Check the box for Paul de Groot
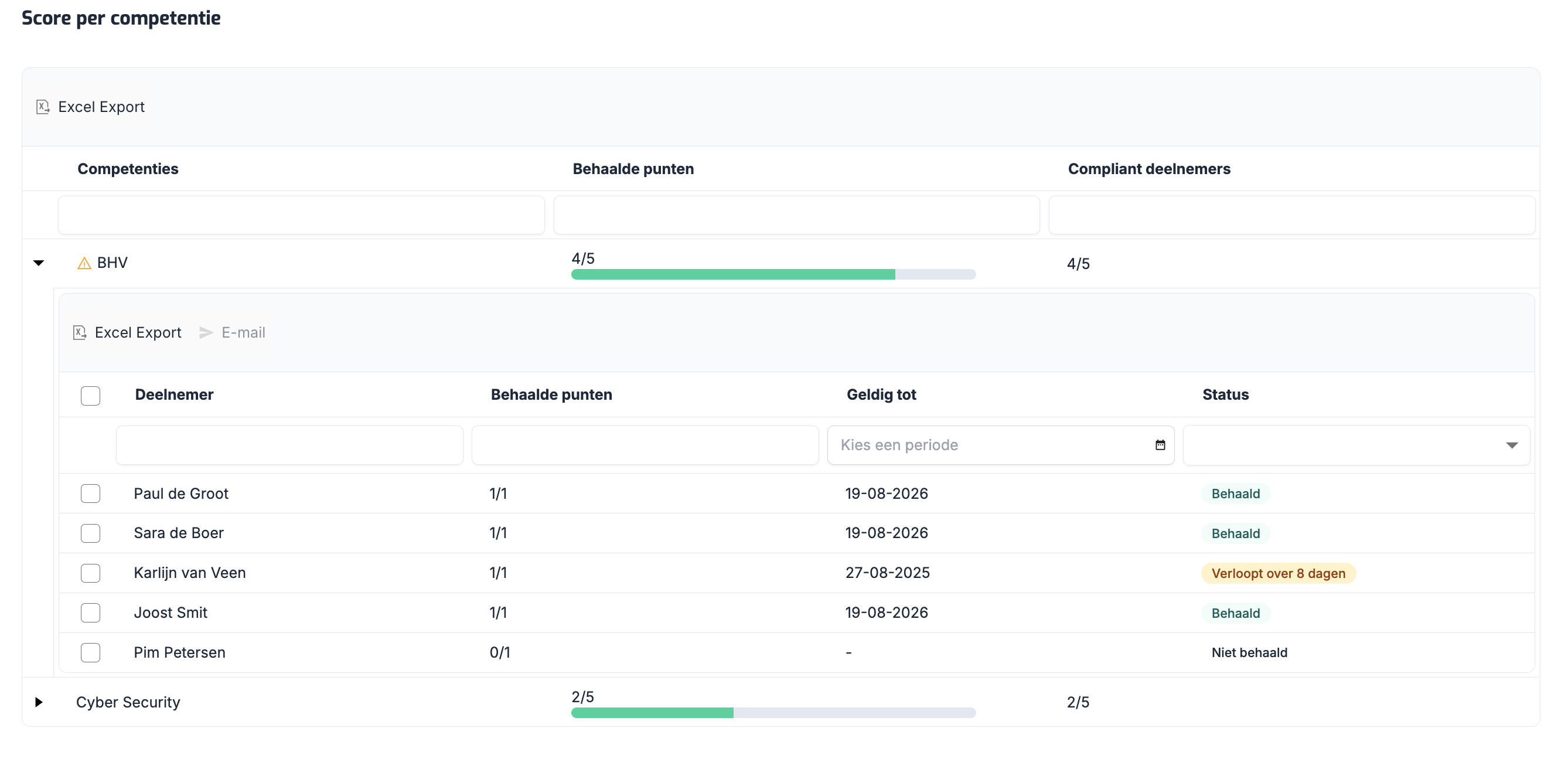This screenshot has width=1568, height=762. [91, 494]
